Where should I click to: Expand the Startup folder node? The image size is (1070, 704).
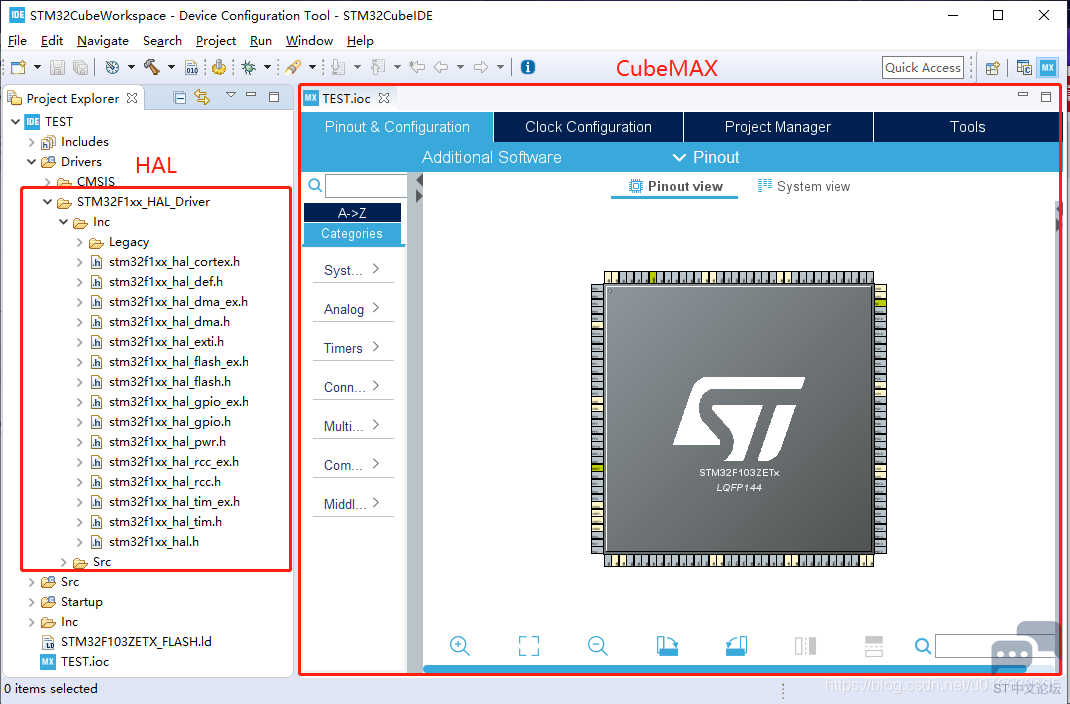[x=31, y=602]
